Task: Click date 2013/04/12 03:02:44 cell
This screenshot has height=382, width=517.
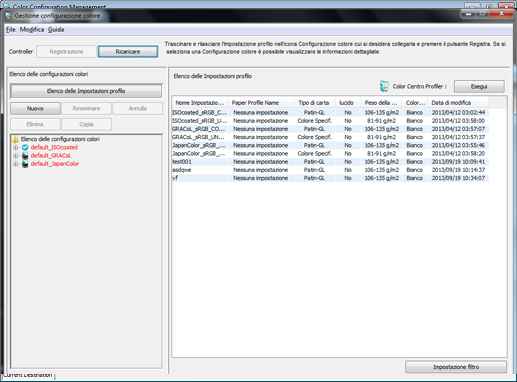Action: [x=458, y=113]
